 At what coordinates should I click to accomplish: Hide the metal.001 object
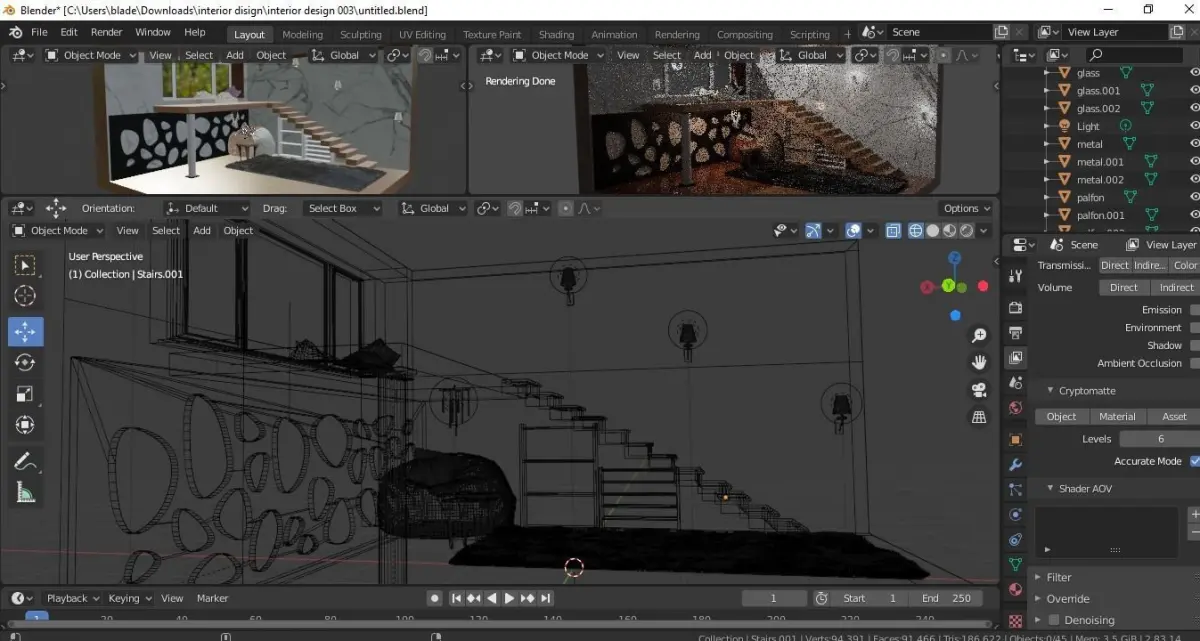[x=1194, y=162]
